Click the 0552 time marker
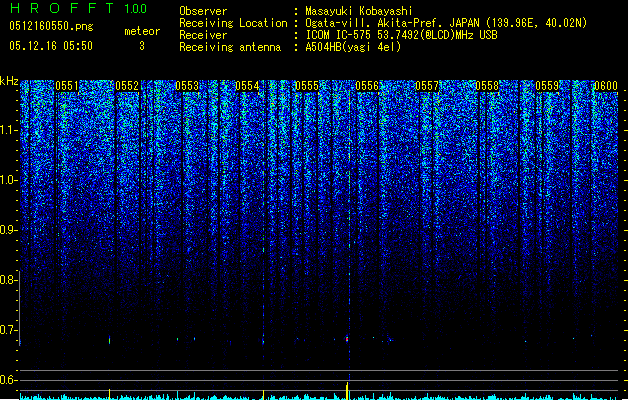Viewport: 629px width, 400px height. click(x=127, y=86)
